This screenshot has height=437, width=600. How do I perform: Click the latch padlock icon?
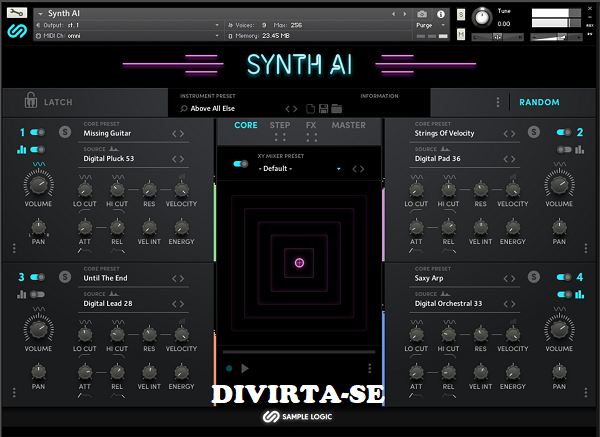(31, 101)
